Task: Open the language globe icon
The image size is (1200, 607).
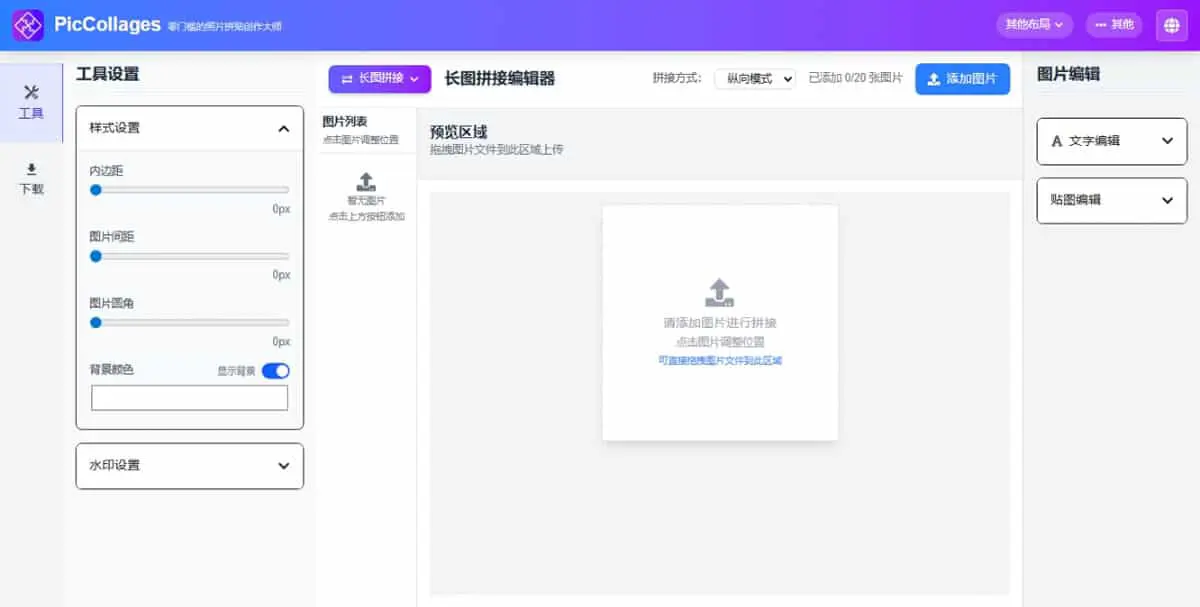Action: (1172, 25)
